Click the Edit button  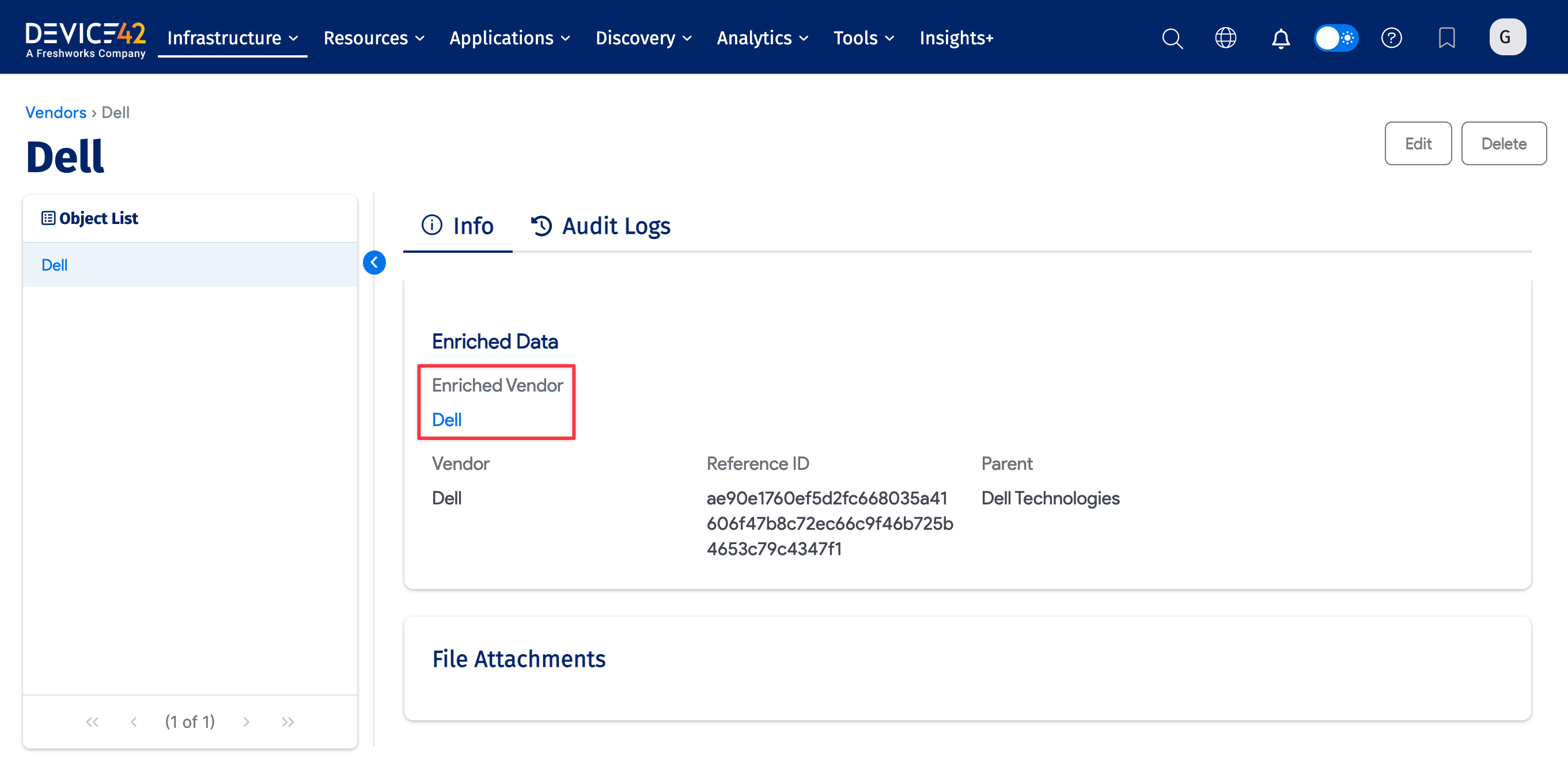1418,143
